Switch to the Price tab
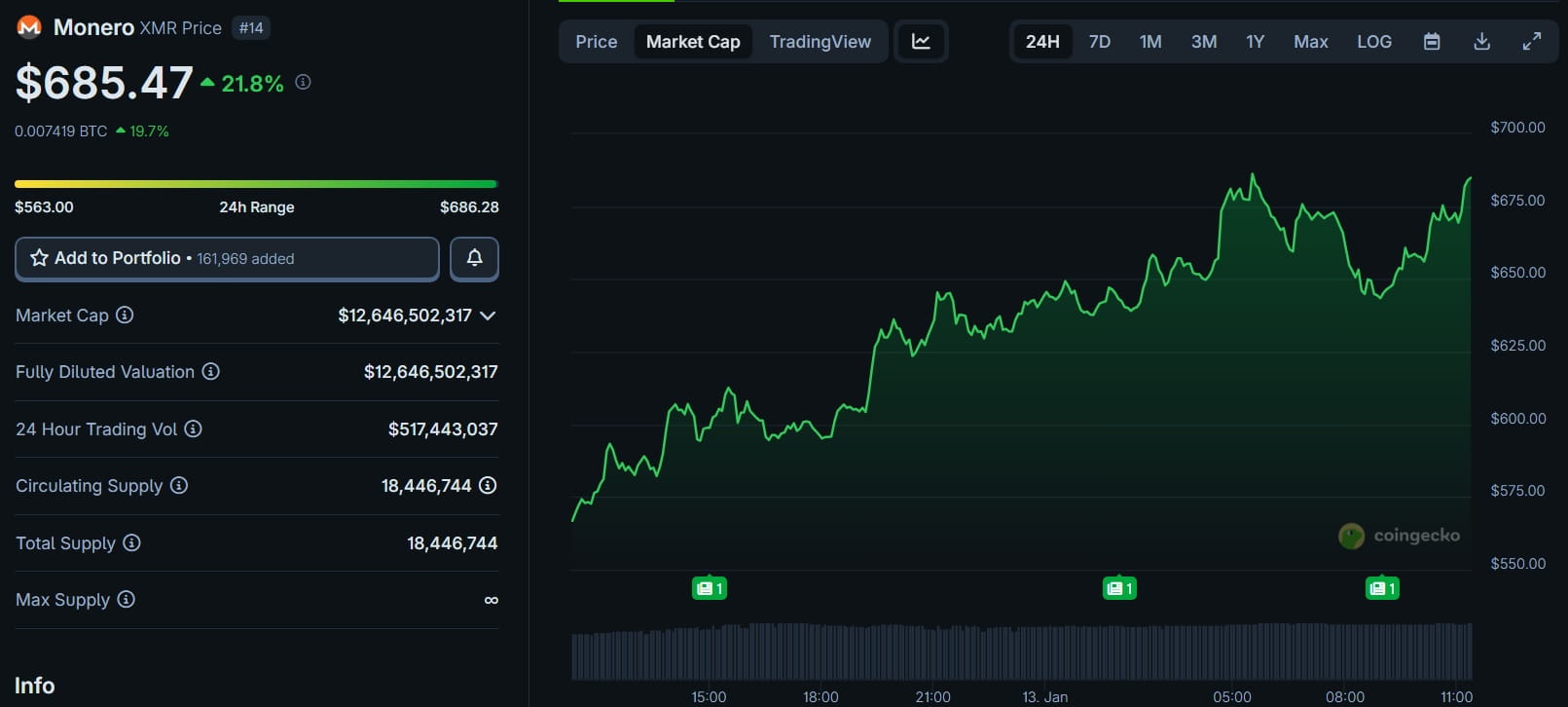 (x=596, y=42)
